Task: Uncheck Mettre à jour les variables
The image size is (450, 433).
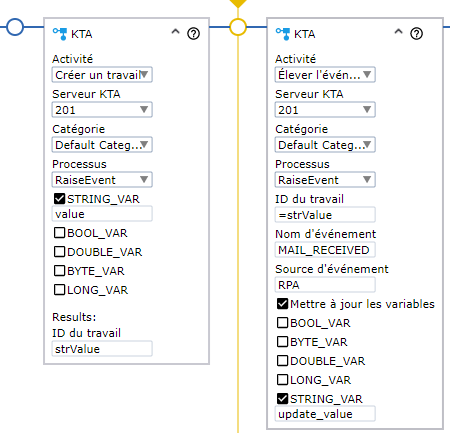Action: [282, 304]
